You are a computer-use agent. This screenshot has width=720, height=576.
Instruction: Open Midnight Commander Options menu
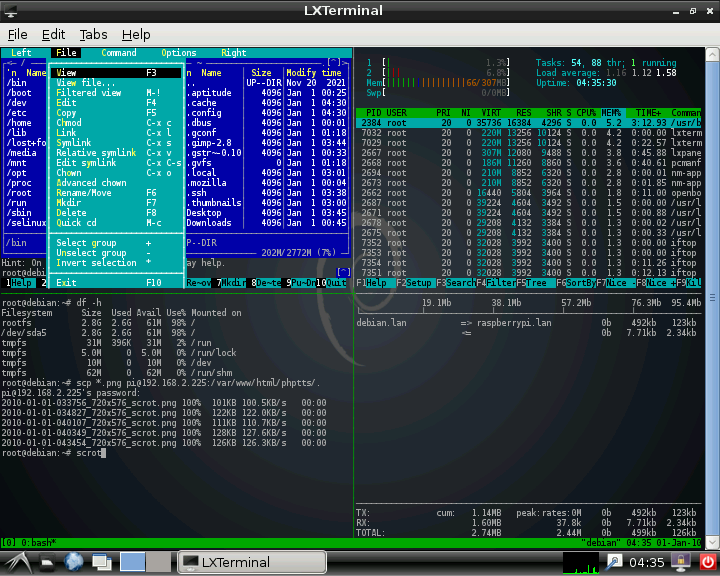(179, 53)
